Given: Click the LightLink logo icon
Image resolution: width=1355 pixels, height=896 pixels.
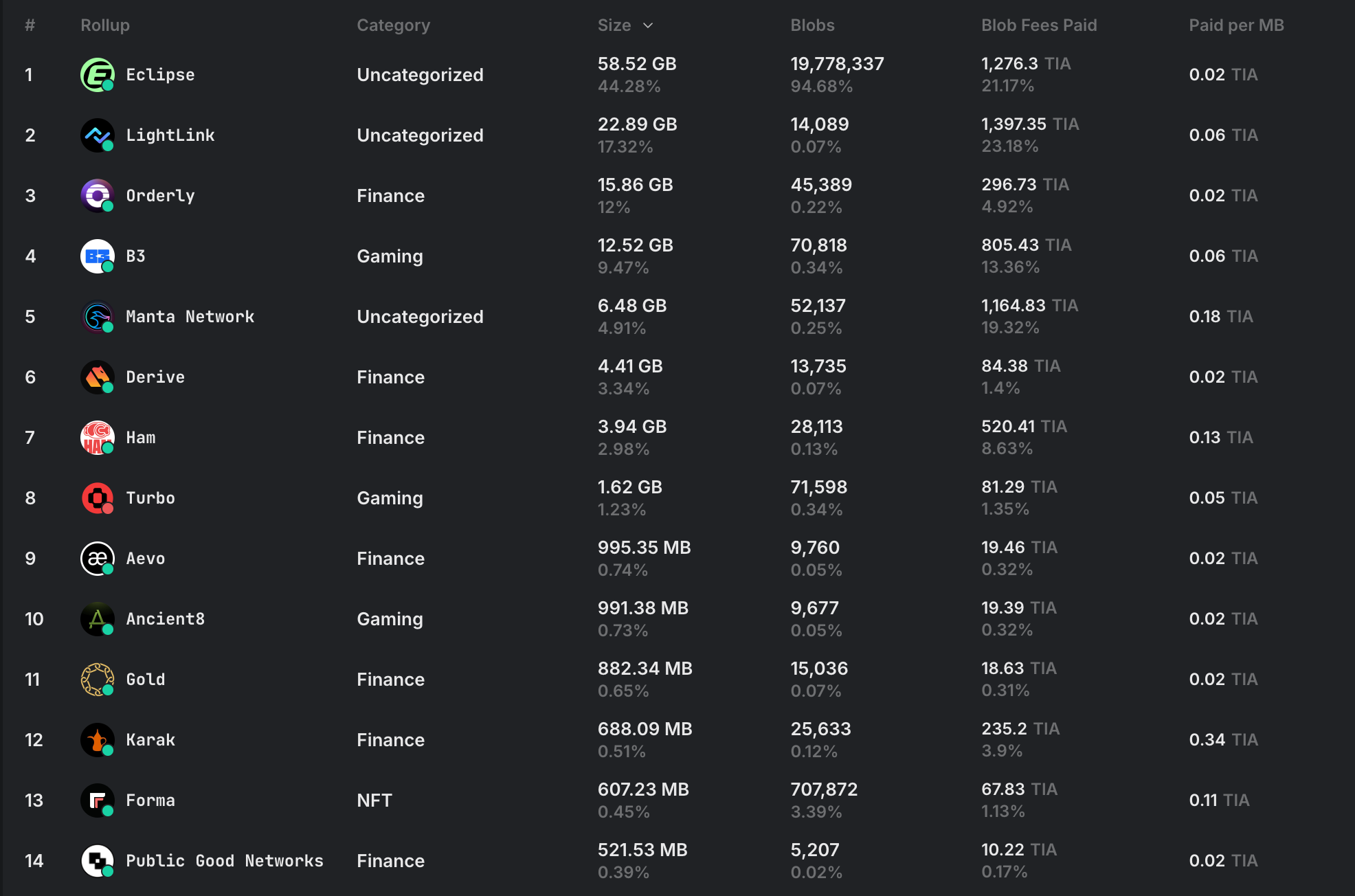Looking at the screenshot, I should tap(97, 135).
